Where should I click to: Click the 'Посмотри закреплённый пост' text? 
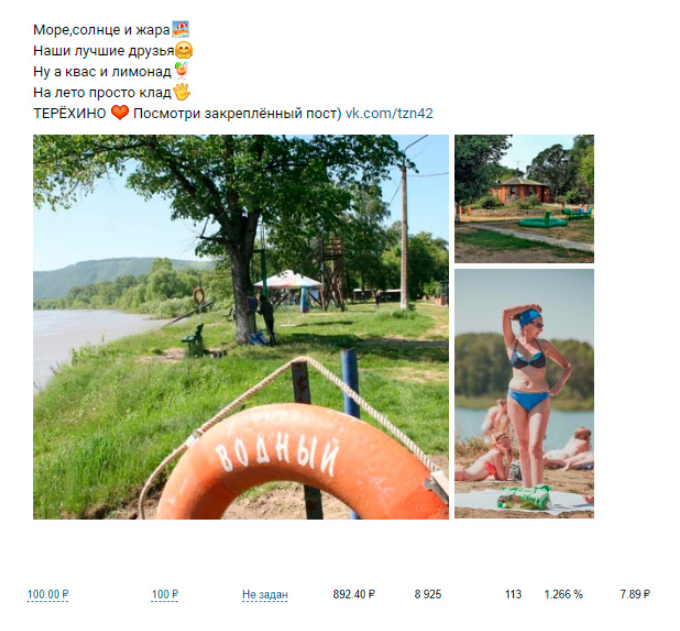[x=235, y=113]
